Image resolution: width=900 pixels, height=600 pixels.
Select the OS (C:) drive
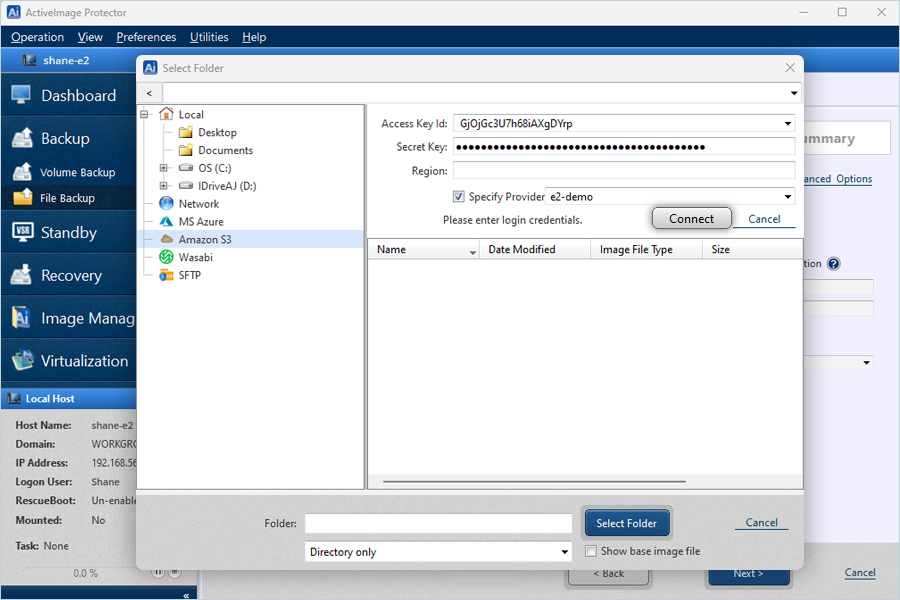point(205,168)
